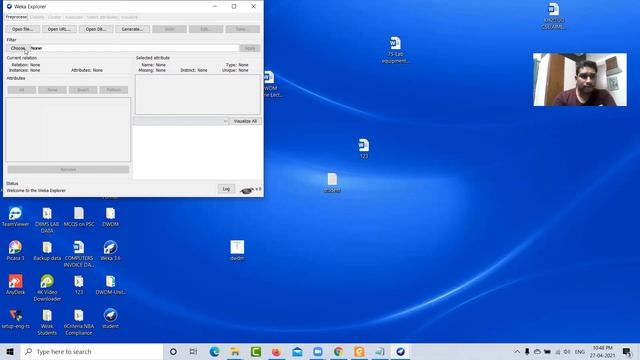Open the volume control in system tray

click(567, 351)
